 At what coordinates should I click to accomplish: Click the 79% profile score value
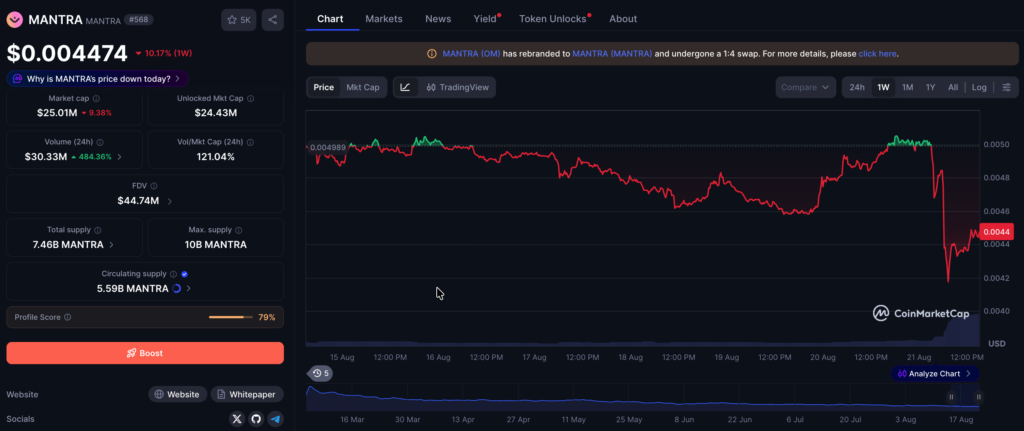266,317
